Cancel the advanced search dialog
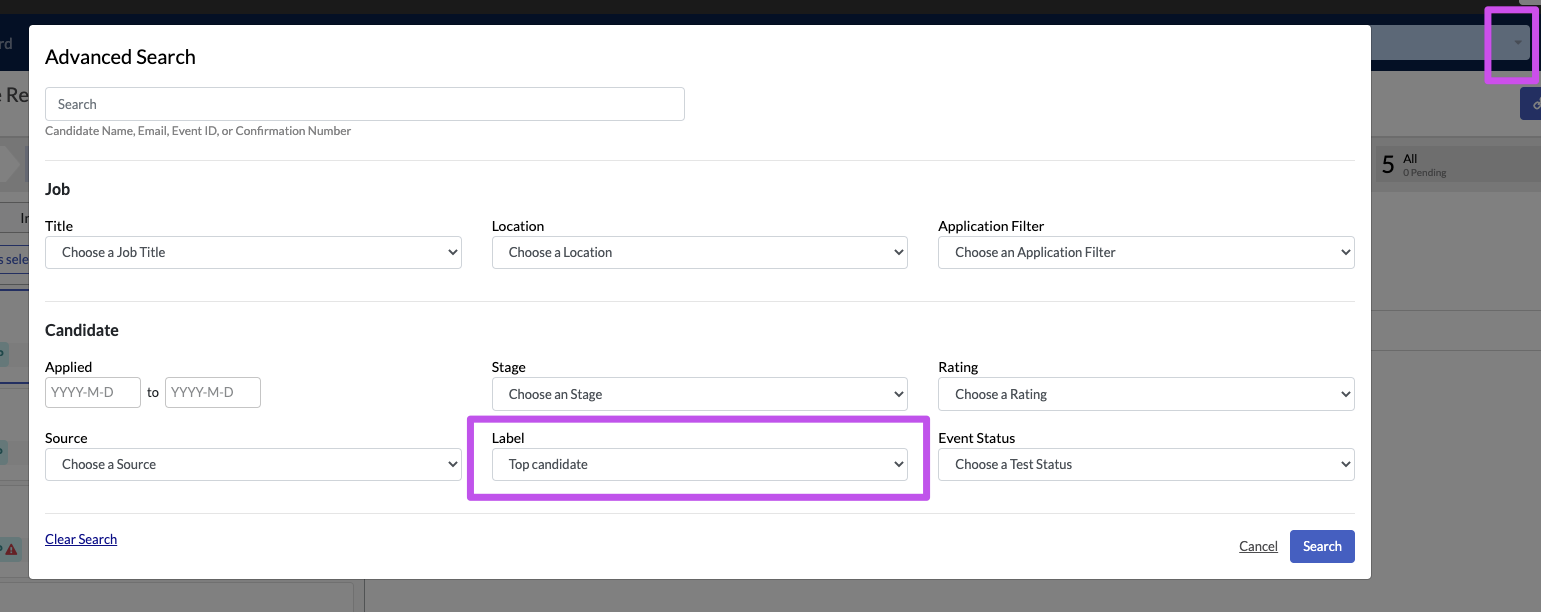Image resolution: width=1541 pixels, height=612 pixels. (x=1258, y=546)
